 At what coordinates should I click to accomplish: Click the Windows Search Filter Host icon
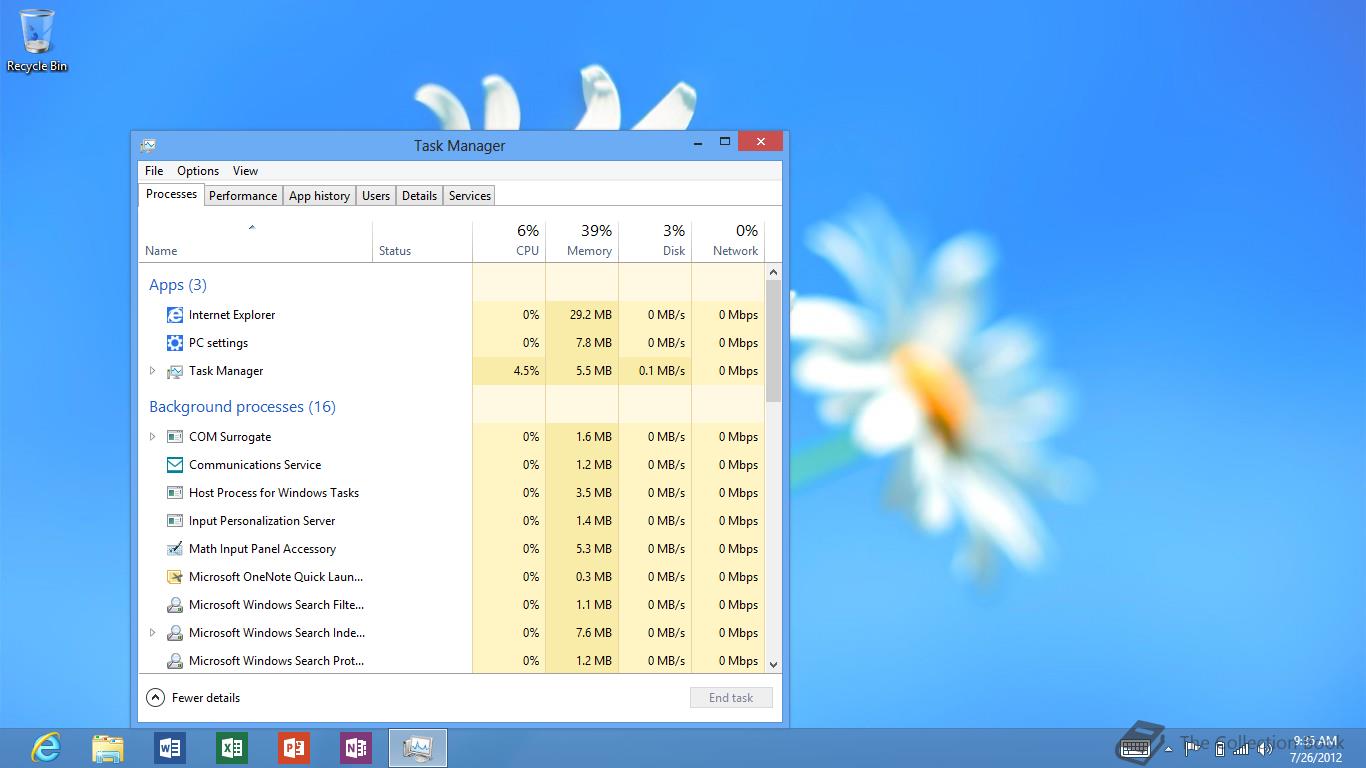[x=175, y=605]
